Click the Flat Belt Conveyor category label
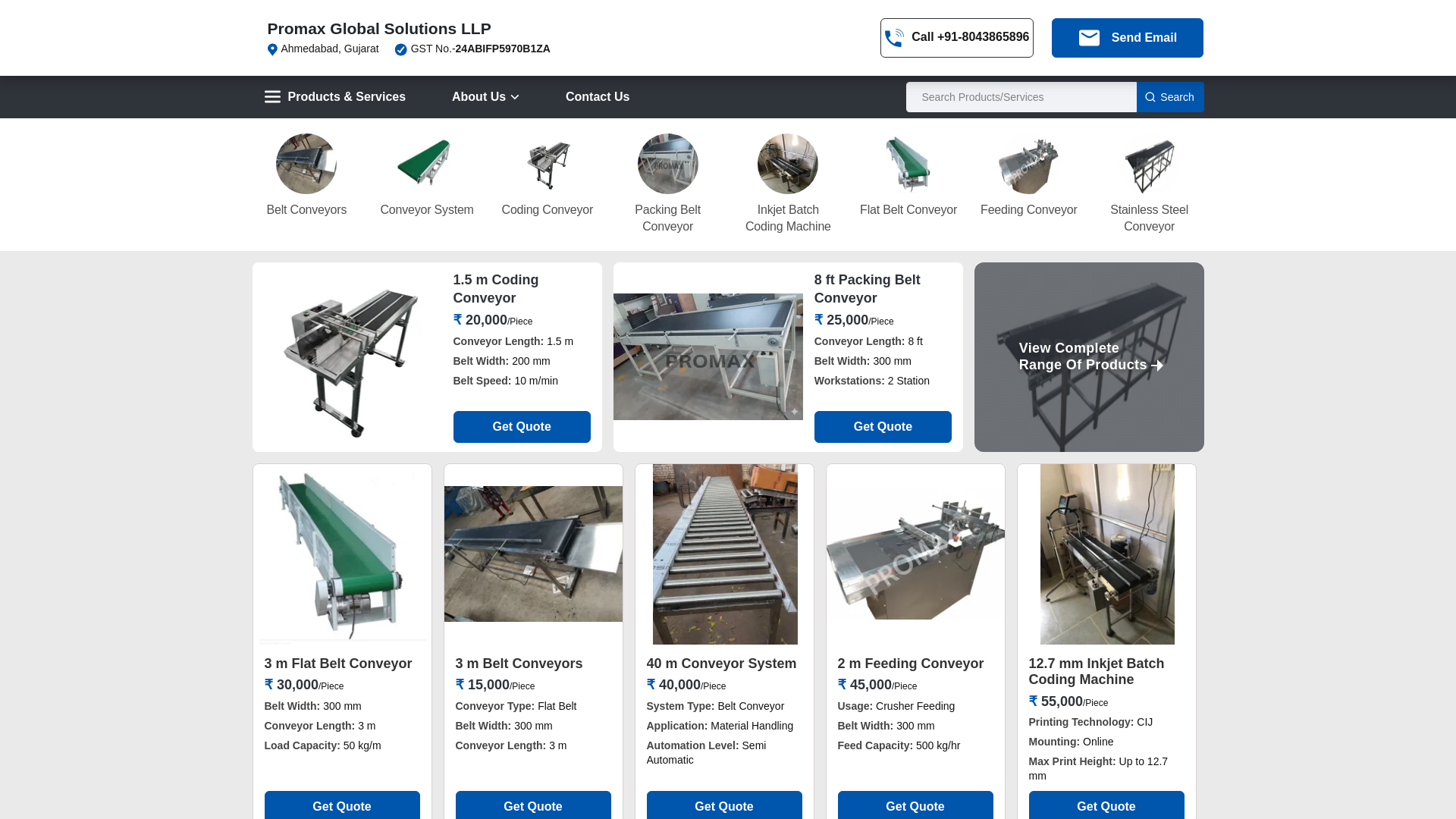Screen dimensions: 1456x819 click(908, 210)
